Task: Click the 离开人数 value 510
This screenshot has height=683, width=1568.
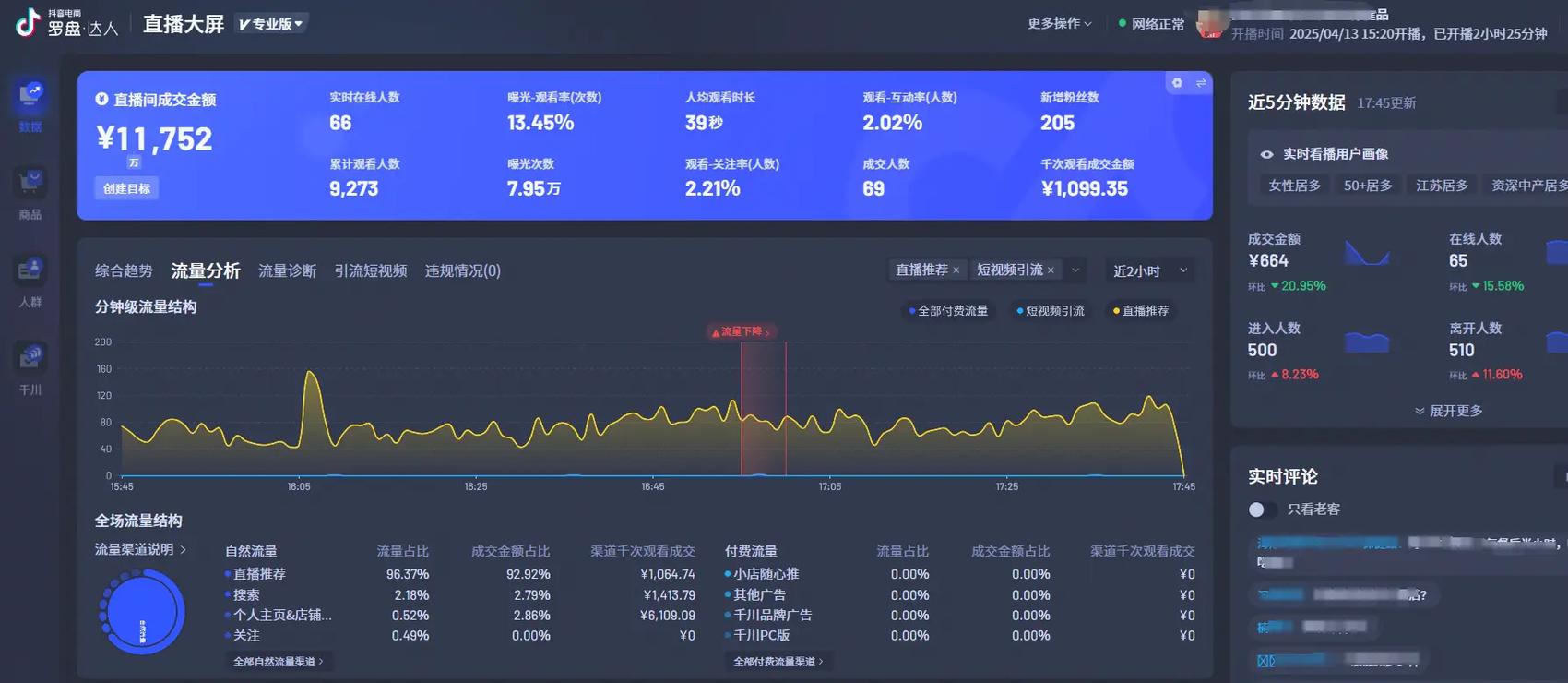Action: click(1462, 351)
